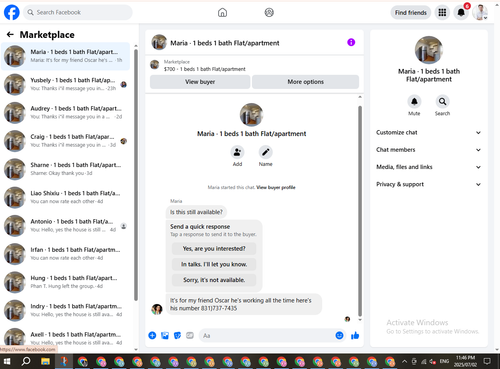Open the Antonio conversation
Screen dimensions: 500x369
[65, 226]
